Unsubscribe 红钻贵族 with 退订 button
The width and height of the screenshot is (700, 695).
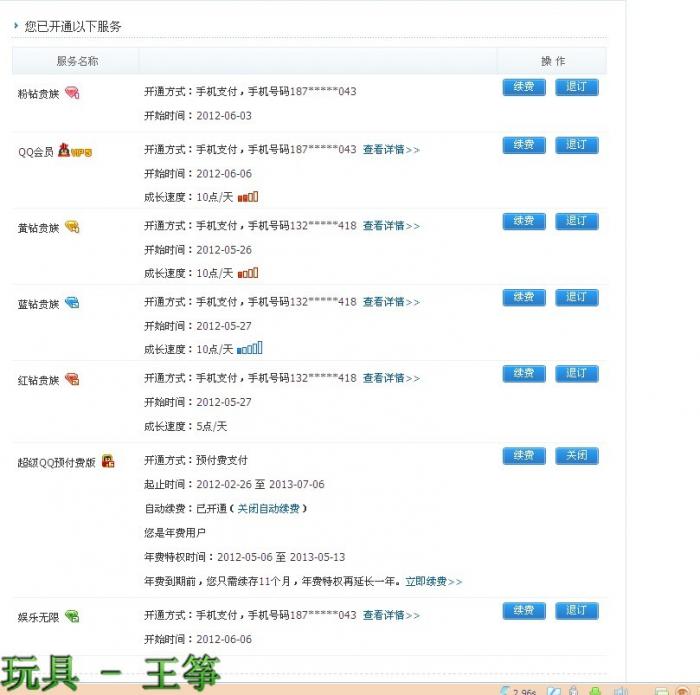pos(577,374)
